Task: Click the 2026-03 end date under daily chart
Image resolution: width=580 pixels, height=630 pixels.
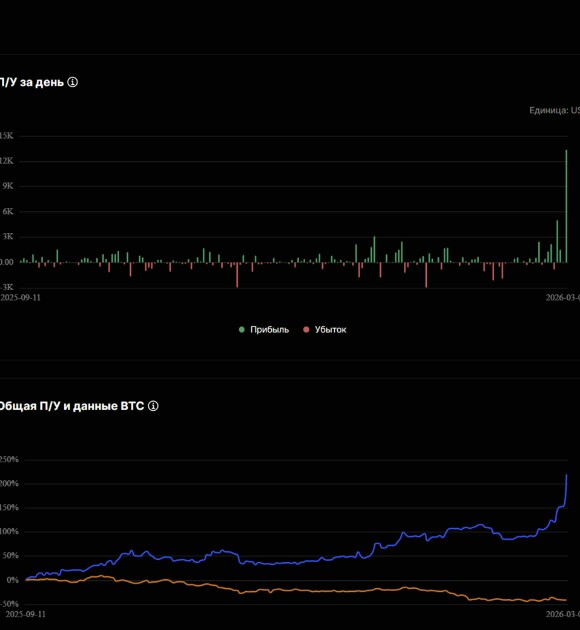Action: (562, 297)
